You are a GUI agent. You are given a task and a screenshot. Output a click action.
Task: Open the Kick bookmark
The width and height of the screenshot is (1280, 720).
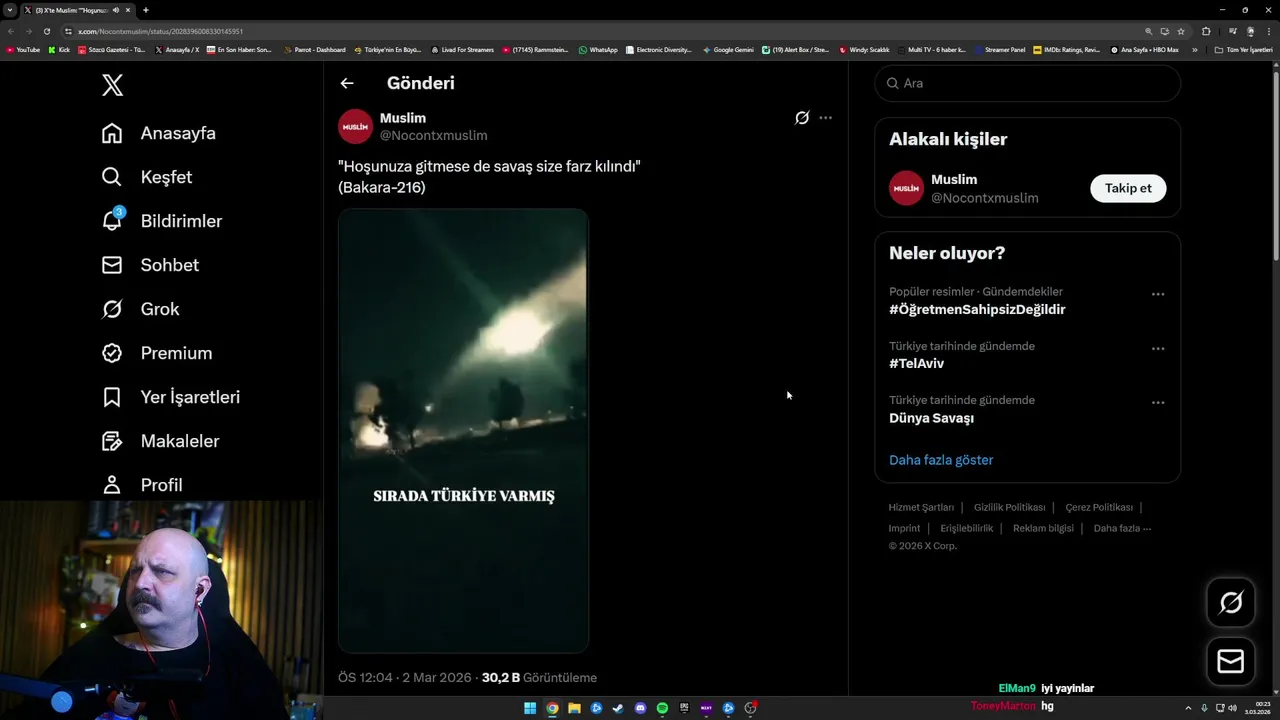click(60, 49)
